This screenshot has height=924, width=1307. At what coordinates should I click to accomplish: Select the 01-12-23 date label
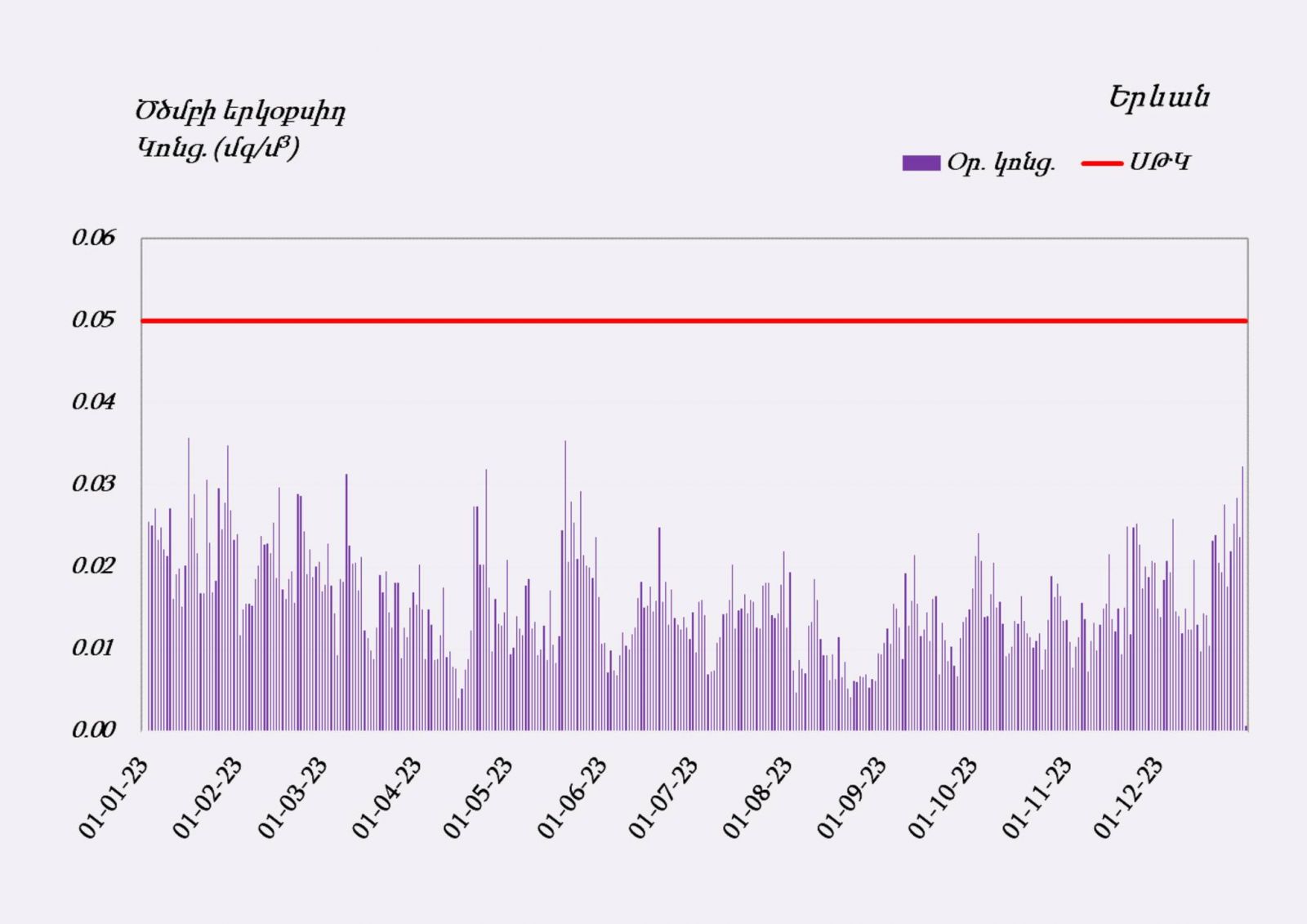[x=1129, y=797]
